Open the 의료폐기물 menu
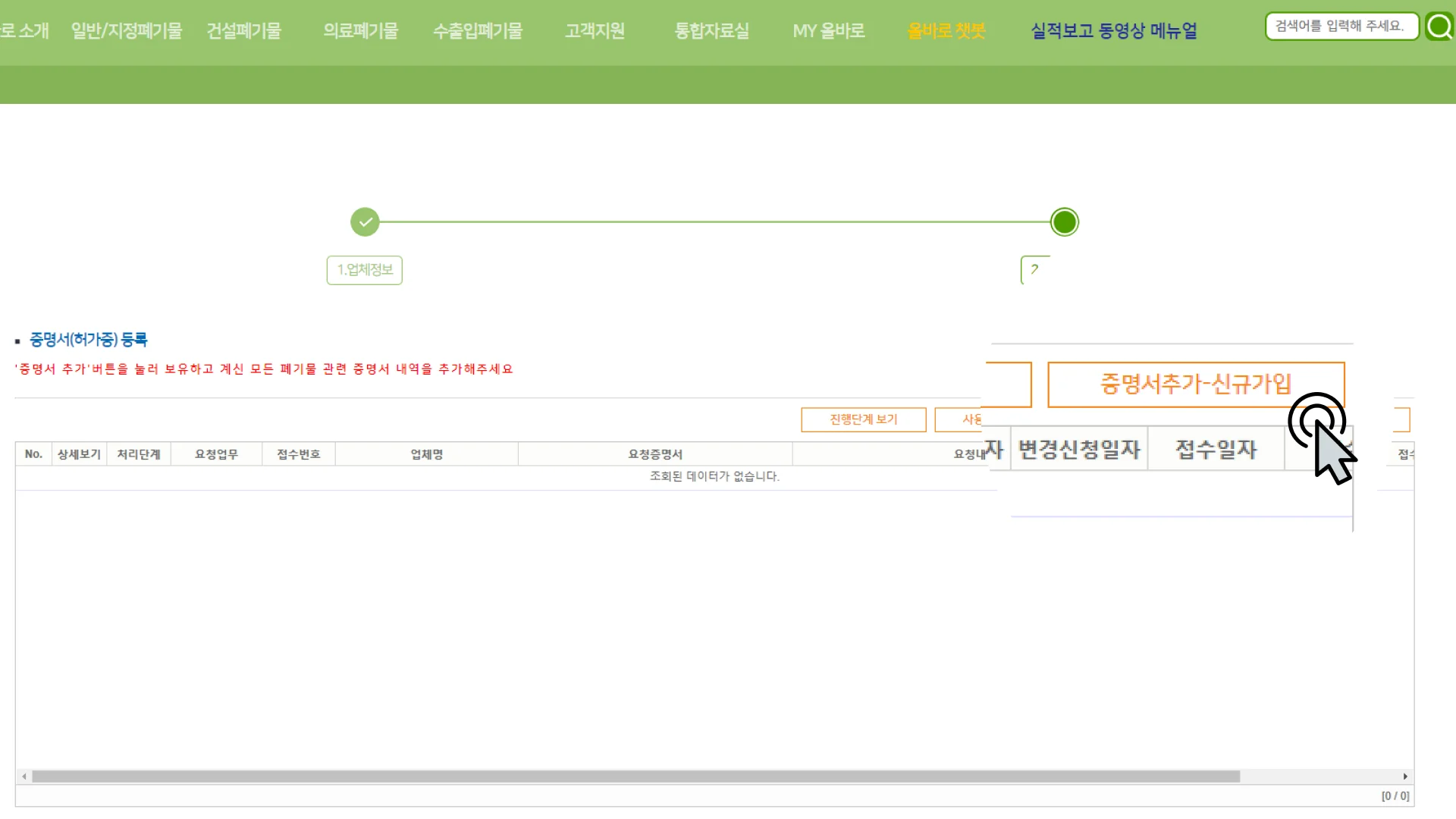Screen dimensions: 1456x819 click(360, 32)
